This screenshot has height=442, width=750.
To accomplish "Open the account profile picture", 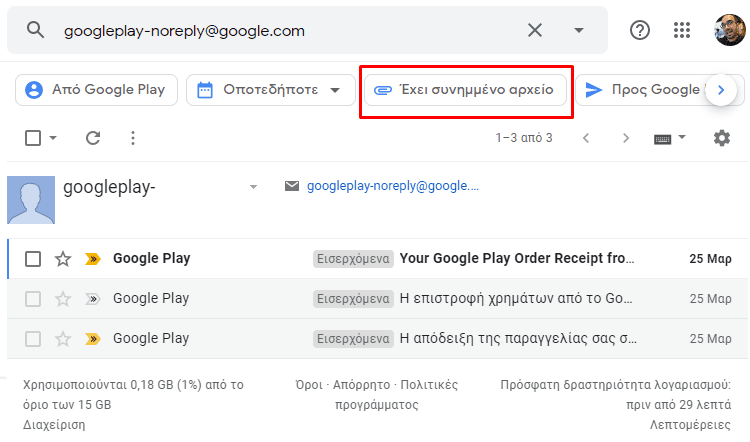I will pos(729,30).
